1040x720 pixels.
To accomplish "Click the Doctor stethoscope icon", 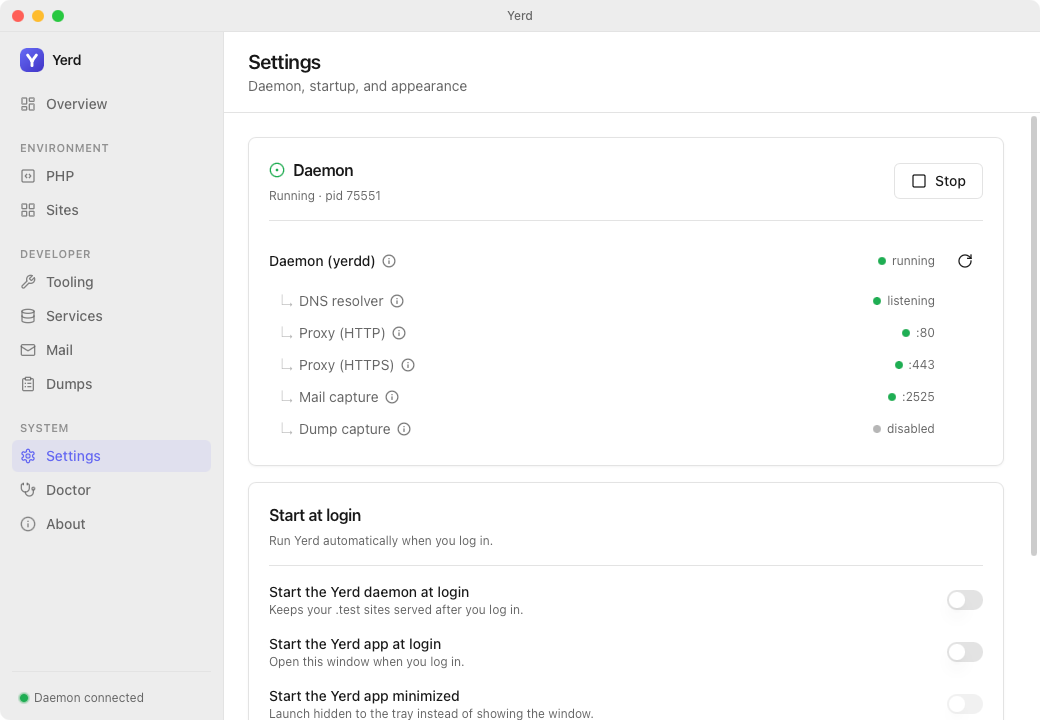I will 28,490.
